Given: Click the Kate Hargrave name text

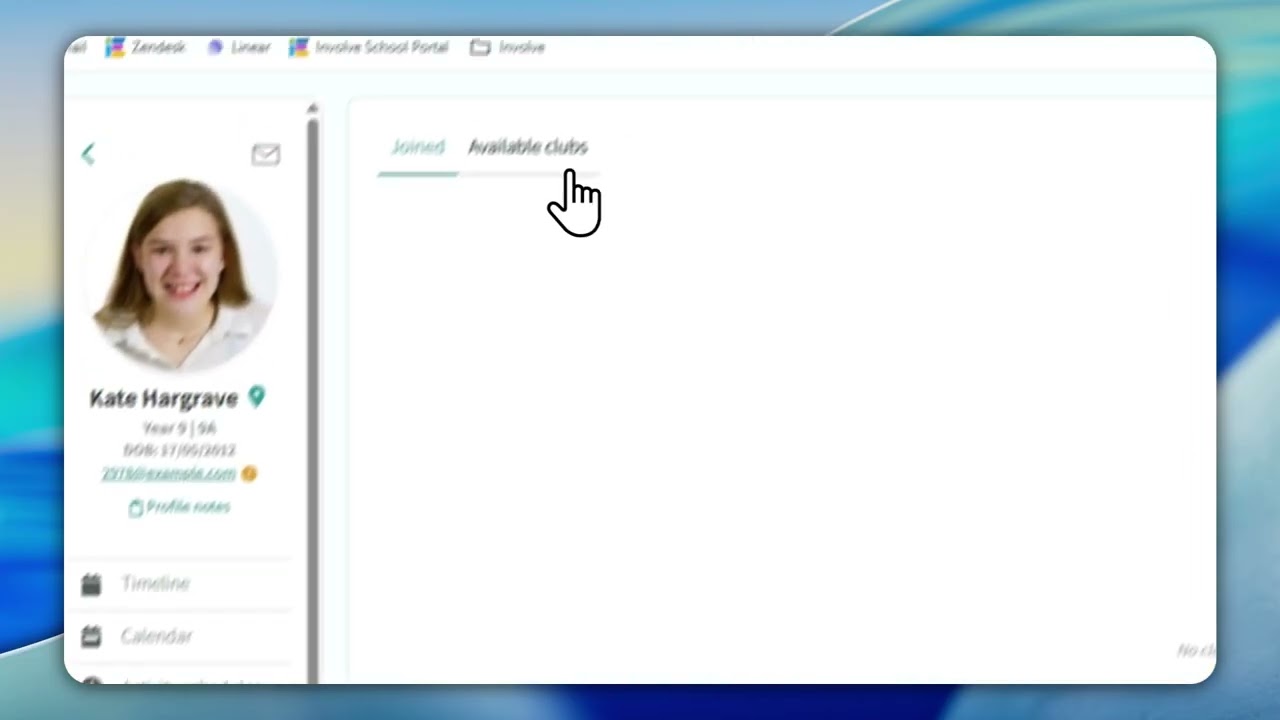Looking at the screenshot, I should tap(164, 398).
